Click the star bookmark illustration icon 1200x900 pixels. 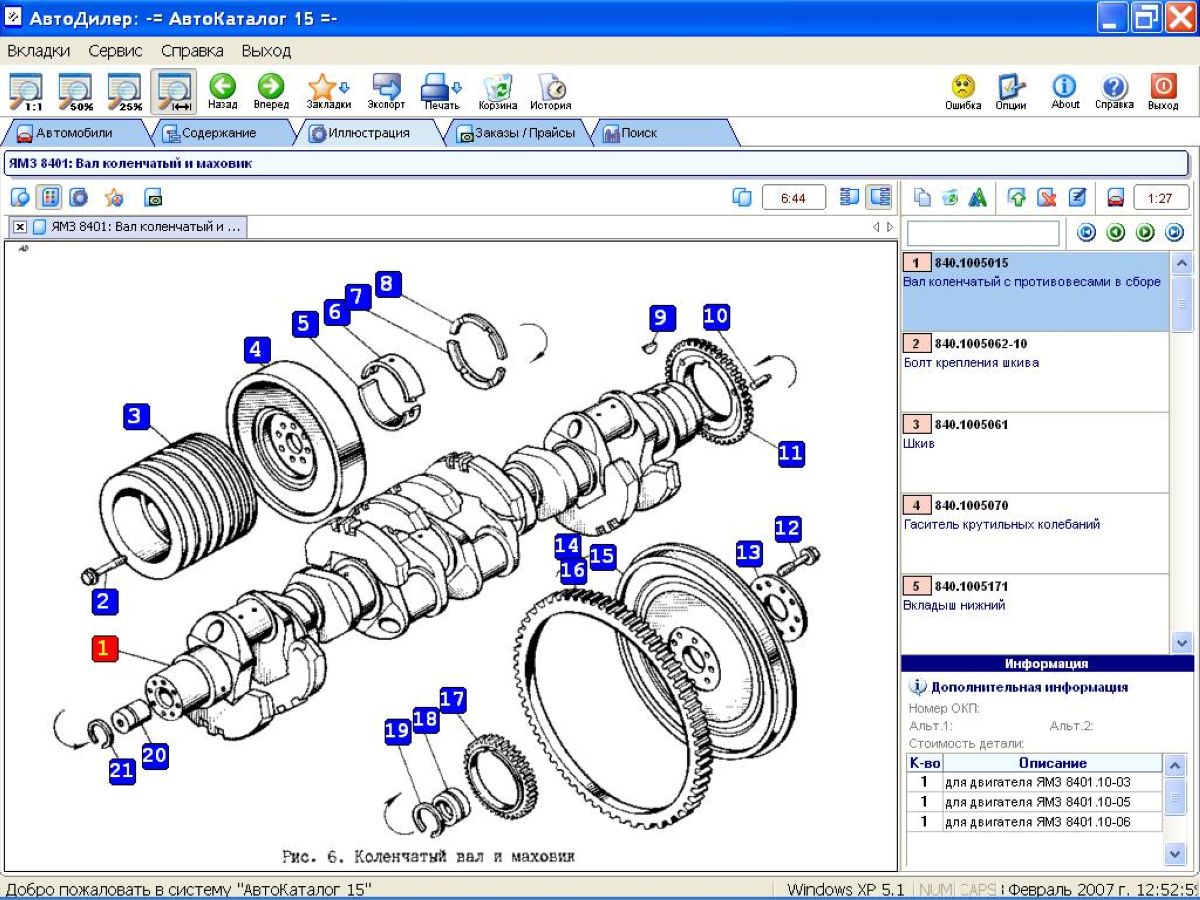113,197
